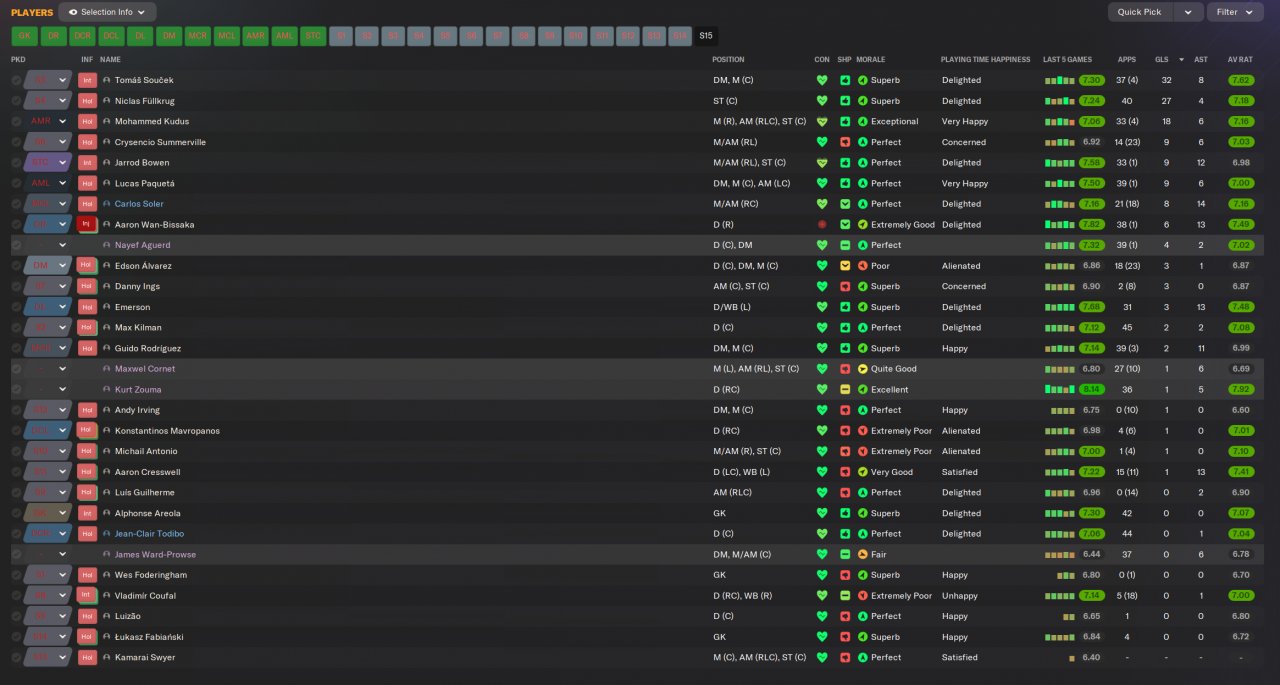1280x685 pixels.
Task: Click Kurt Zouma's 8.14 last-game rating
Action: click(1091, 389)
